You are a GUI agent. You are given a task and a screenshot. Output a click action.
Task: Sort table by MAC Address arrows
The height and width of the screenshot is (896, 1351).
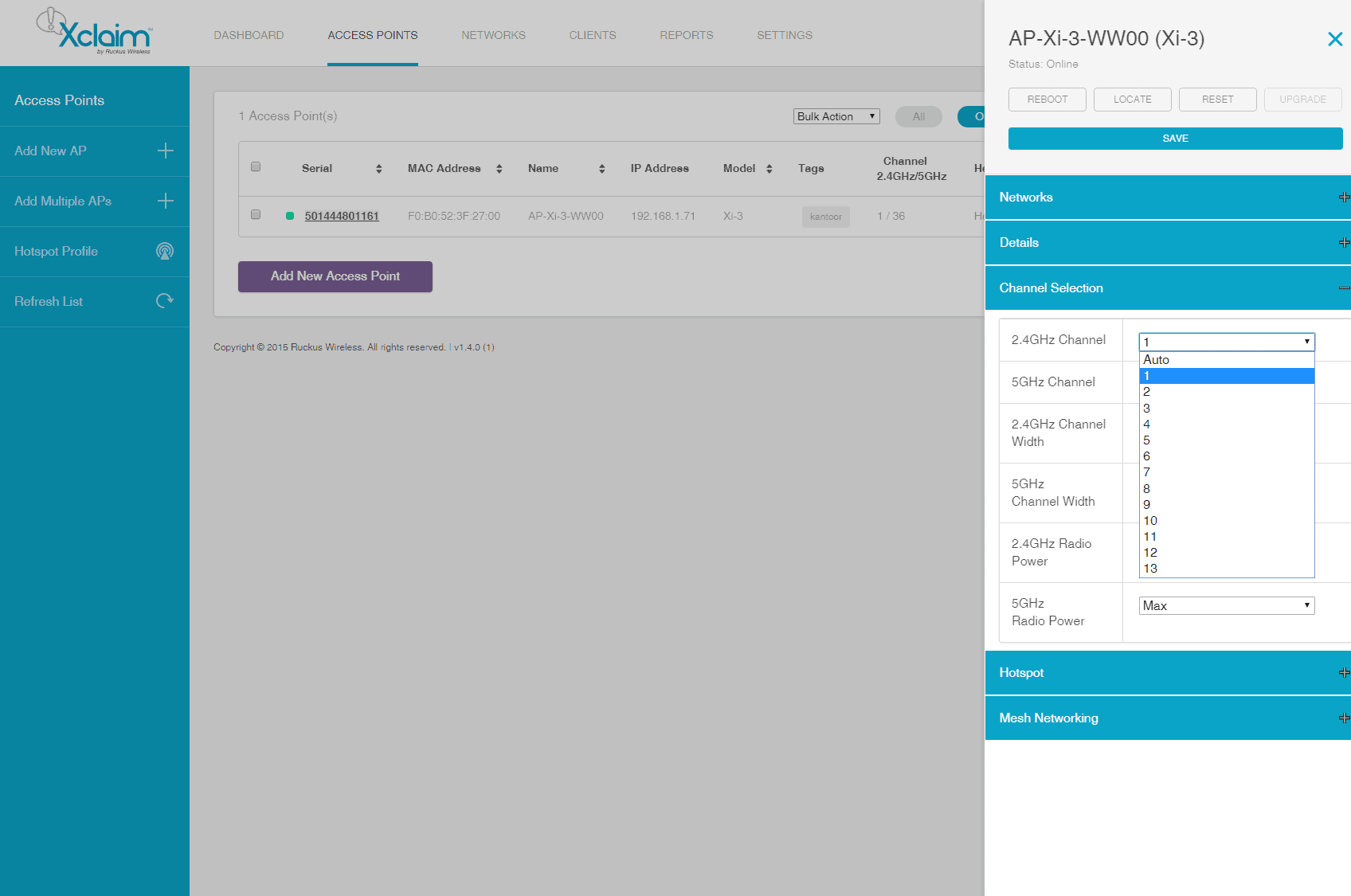[x=499, y=169]
